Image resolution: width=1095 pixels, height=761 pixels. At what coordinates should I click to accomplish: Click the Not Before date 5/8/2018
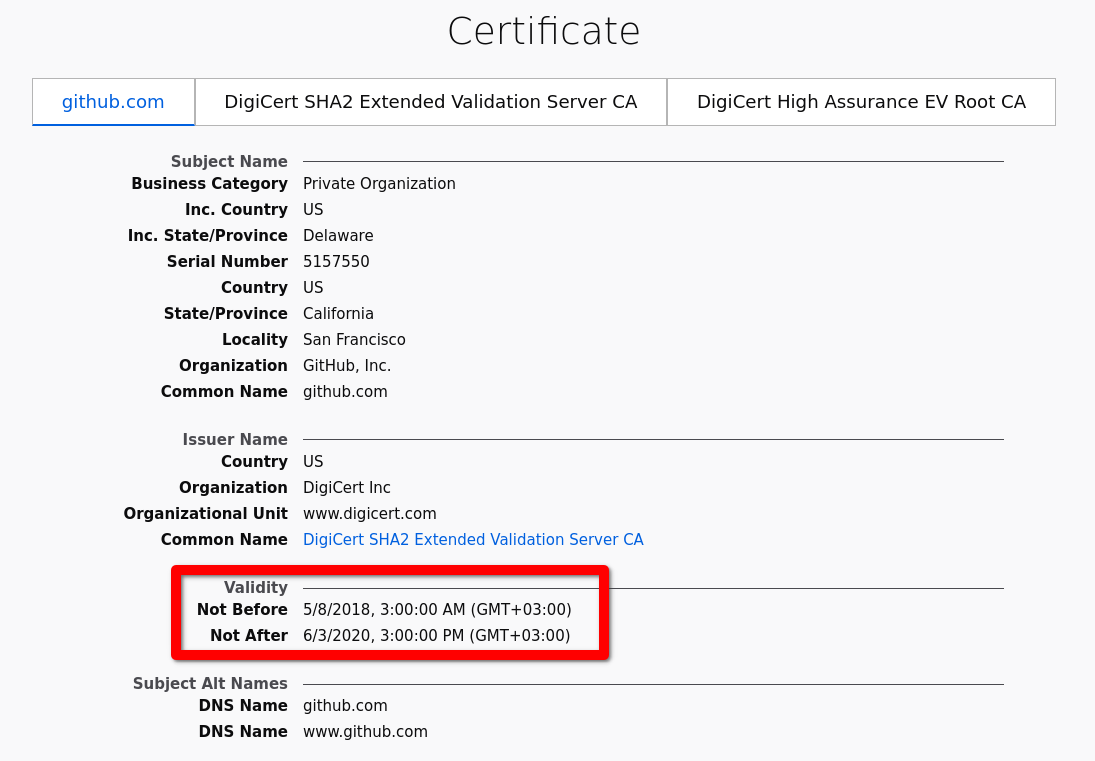pyautogui.click(x=437, y=609)
